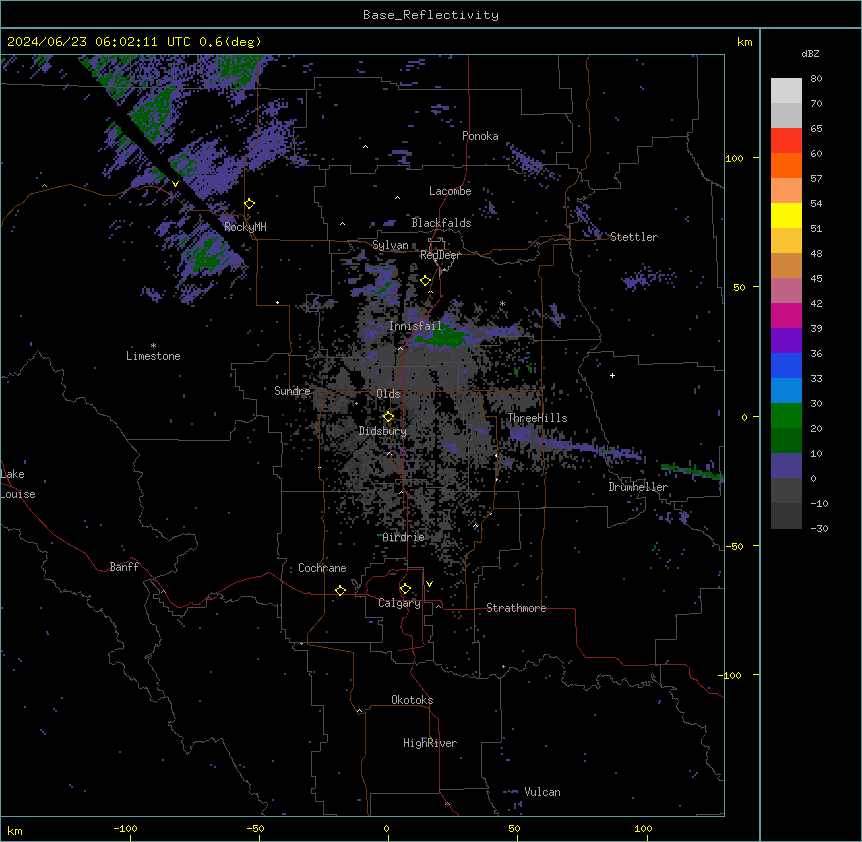The height and width of the screenshot is (842, 862).
Task: Click the RockyMH city label
Action: click(245, 226)
